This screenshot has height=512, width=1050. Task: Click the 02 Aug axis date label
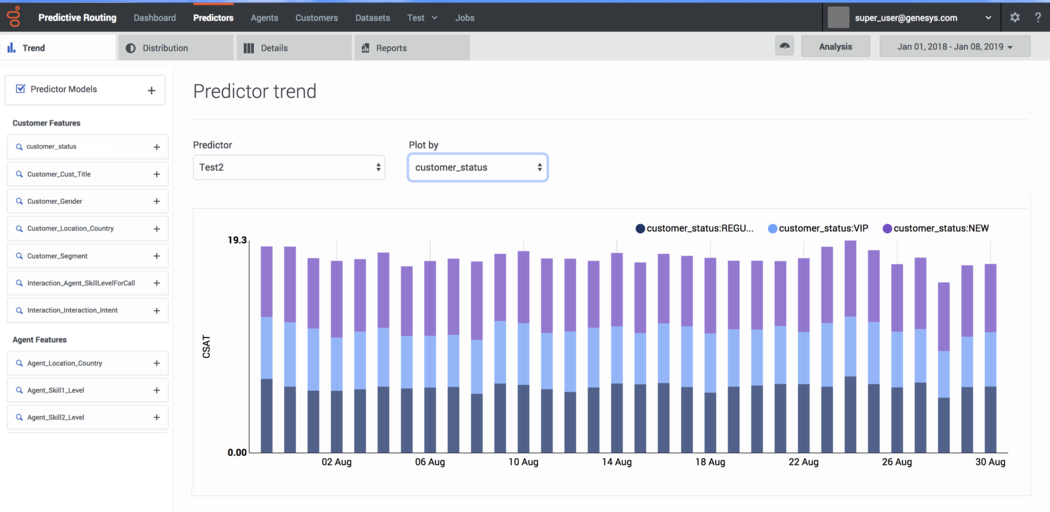click(x=337, y=462)
